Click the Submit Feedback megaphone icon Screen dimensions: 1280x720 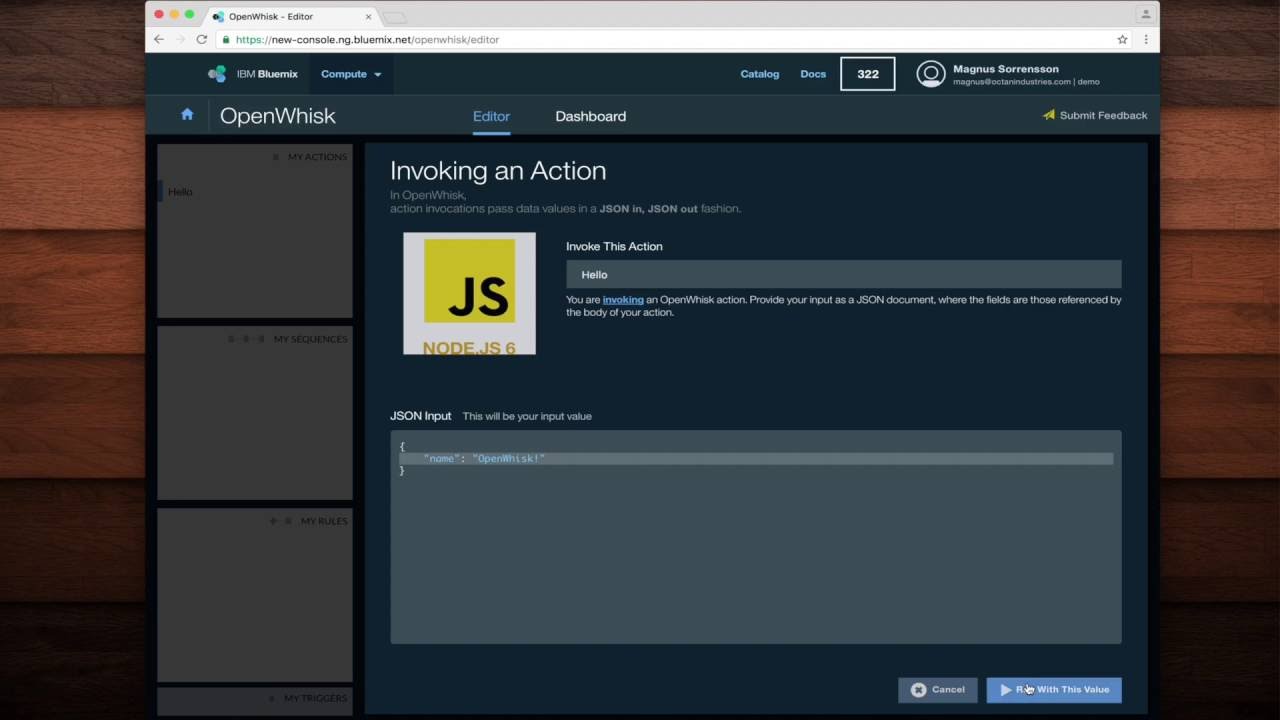click(1049, 115)
